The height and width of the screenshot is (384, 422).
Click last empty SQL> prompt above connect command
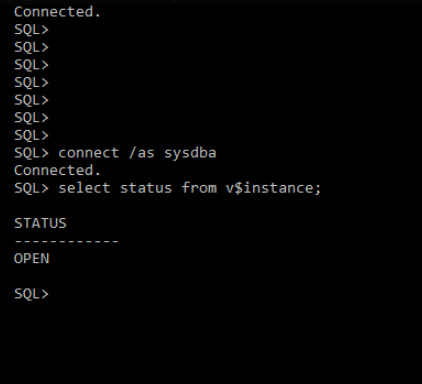(x=31, y=135)
